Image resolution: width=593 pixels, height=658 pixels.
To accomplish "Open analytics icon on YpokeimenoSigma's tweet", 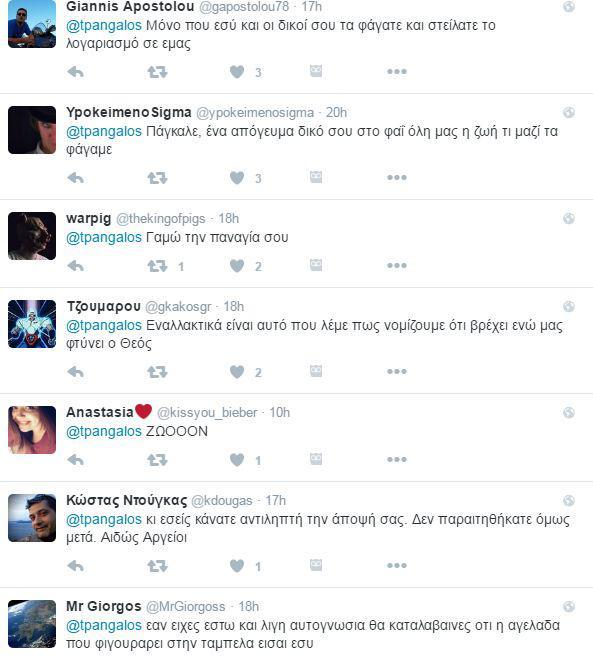I will point(316,177).
